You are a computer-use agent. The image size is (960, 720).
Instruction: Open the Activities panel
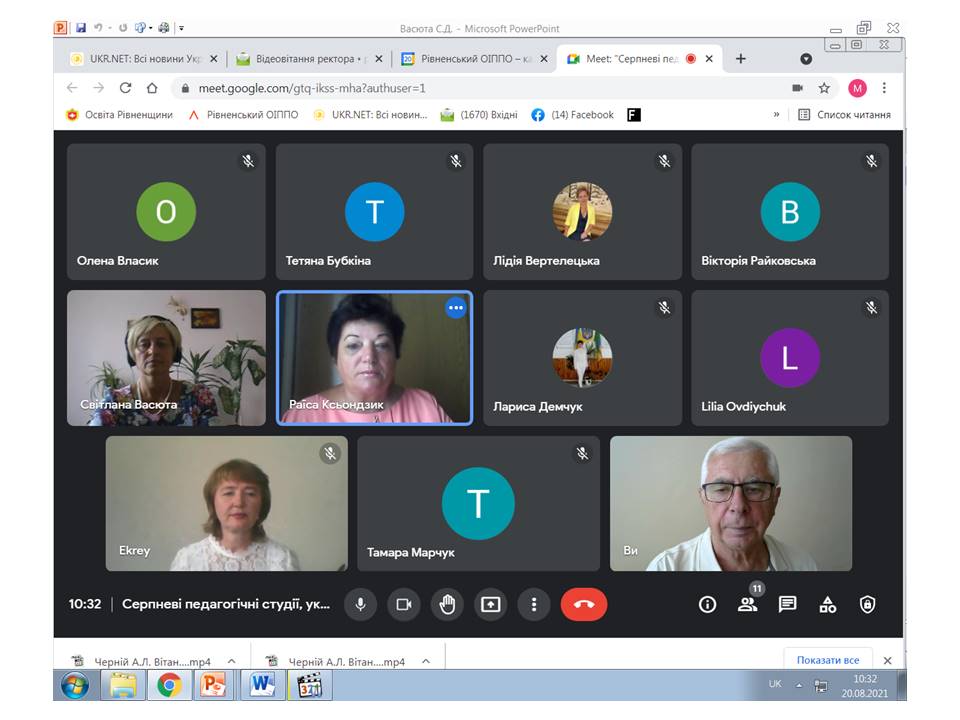pos(828,605)
